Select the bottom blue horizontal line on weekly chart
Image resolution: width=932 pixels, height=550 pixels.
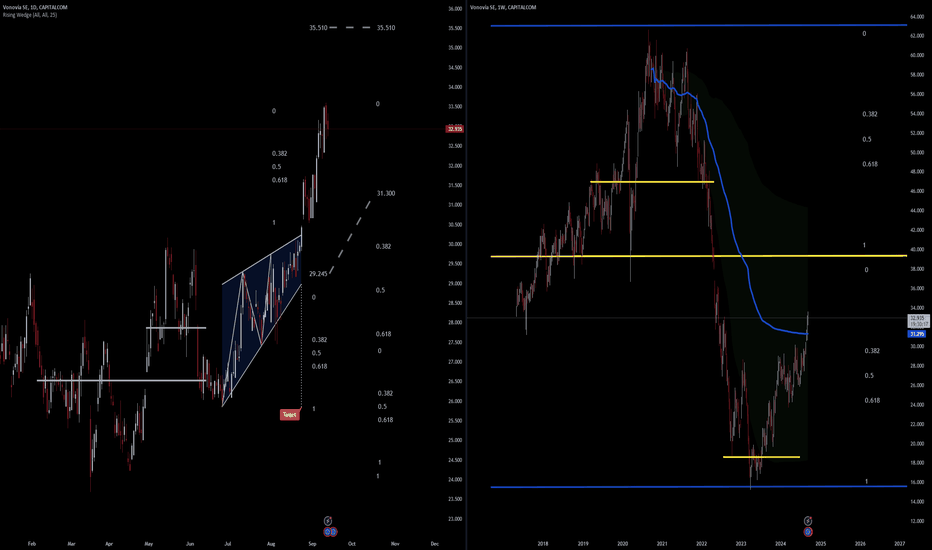[x=699, y=487]
